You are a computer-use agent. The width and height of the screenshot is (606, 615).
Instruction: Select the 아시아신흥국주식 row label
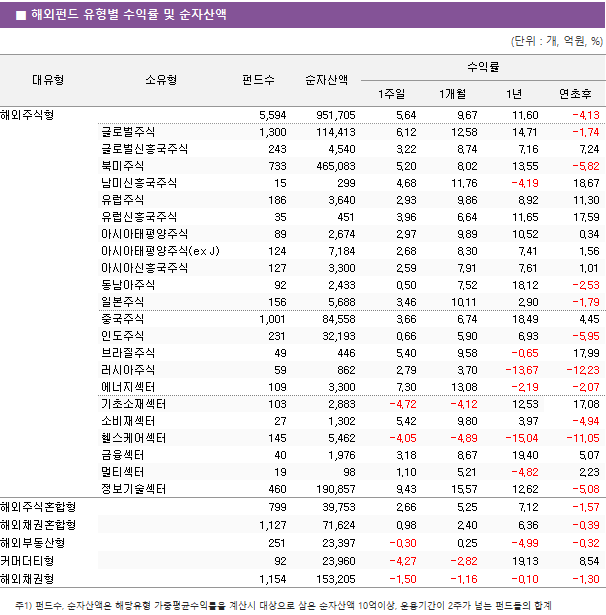pos(144,268)
